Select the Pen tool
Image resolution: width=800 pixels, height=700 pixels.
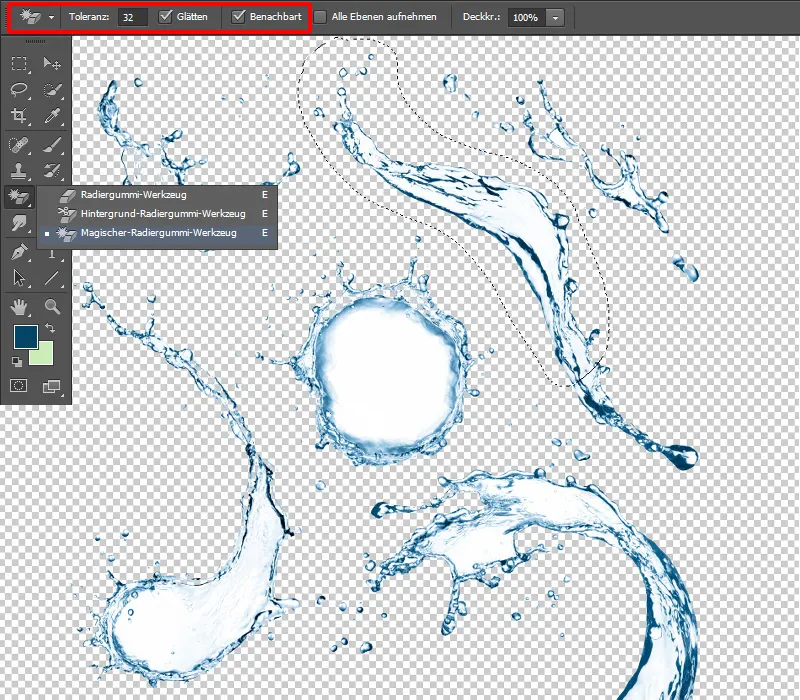pyautogui.click(x=19, y=252)
